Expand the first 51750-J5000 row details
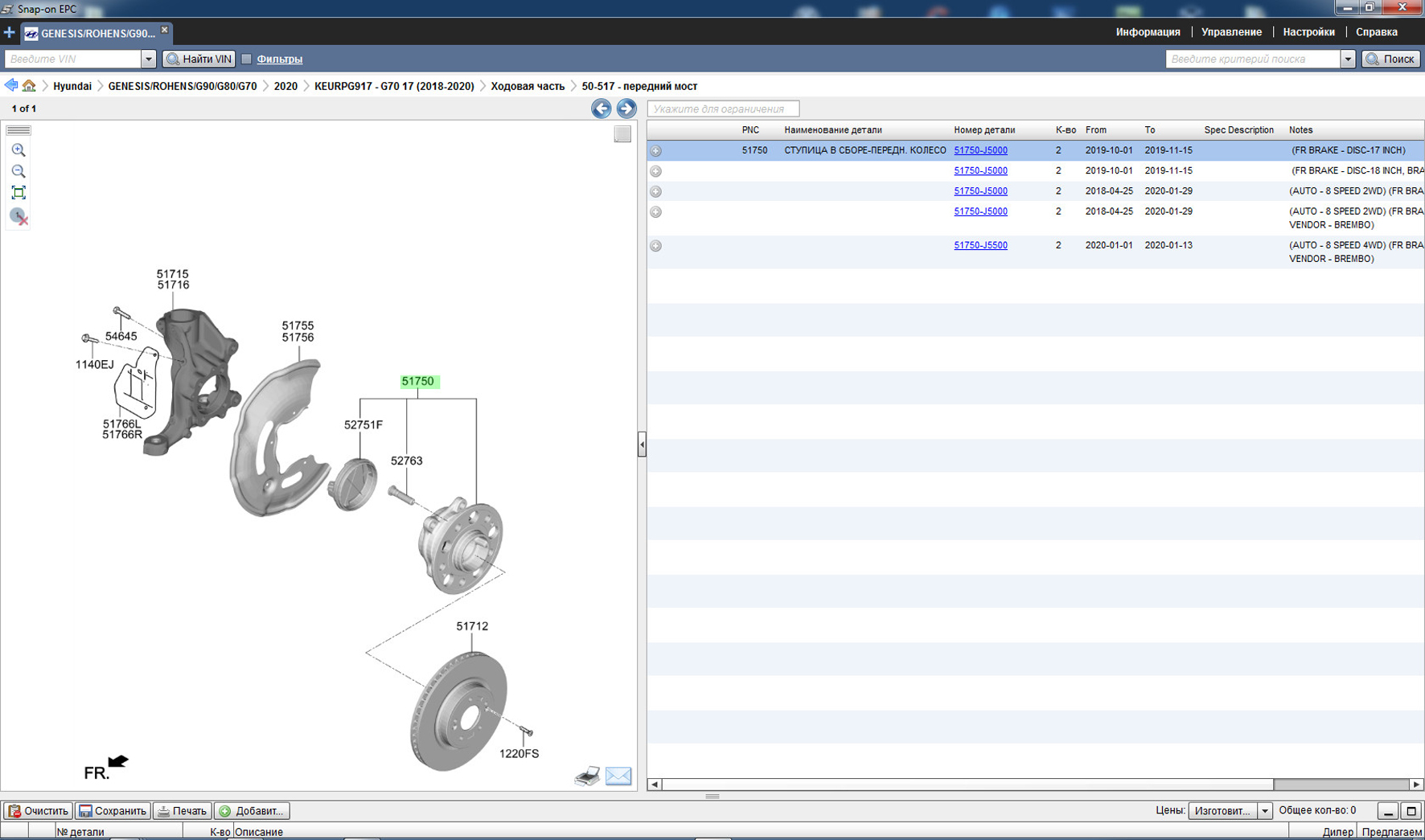 tap(656, 151)
